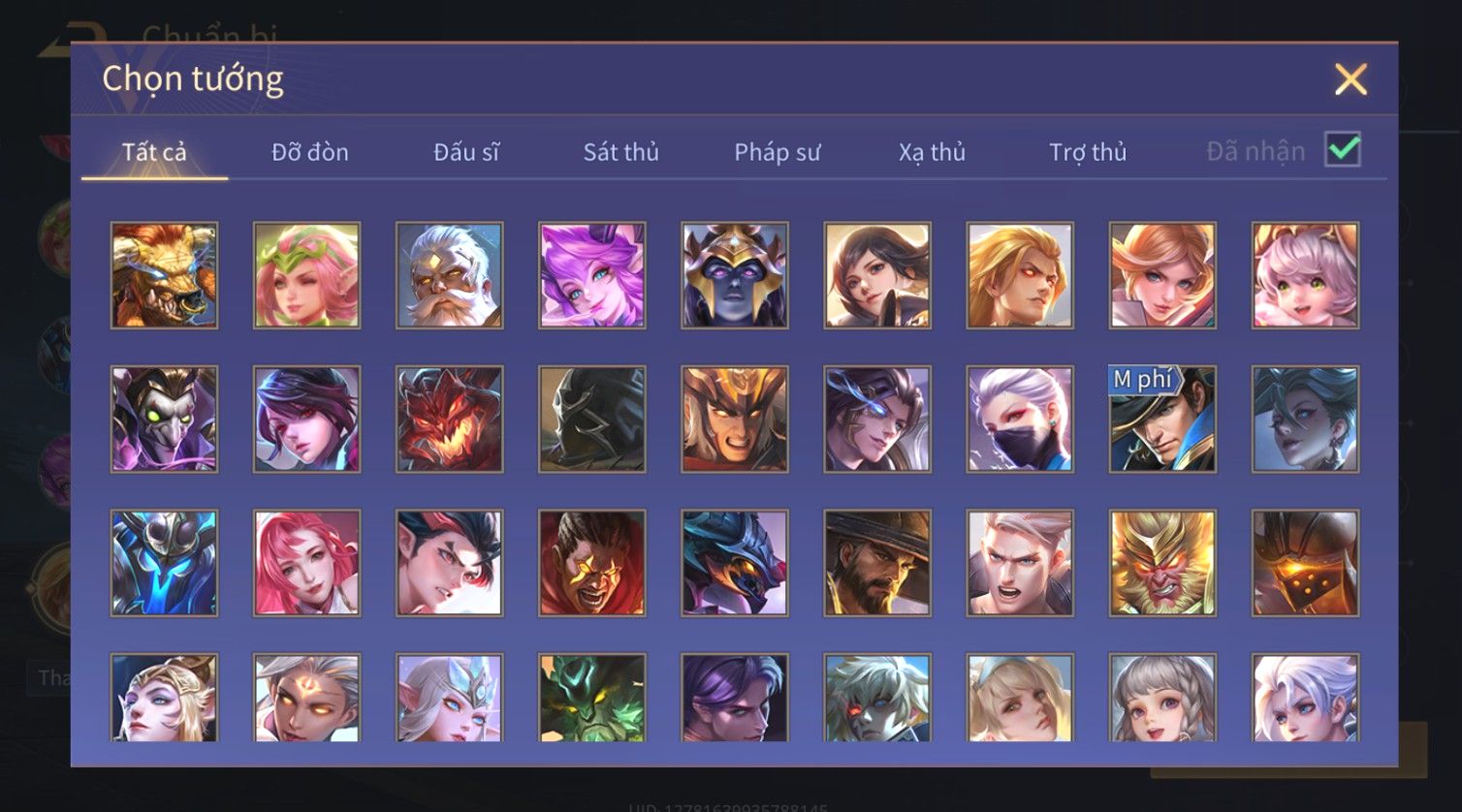Pick the hero marked with M phí tag

[x=1162, y=419]
